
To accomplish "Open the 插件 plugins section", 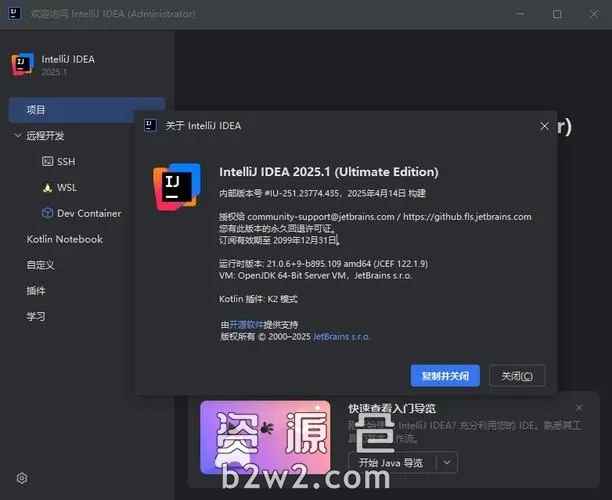I will (36, 290).
